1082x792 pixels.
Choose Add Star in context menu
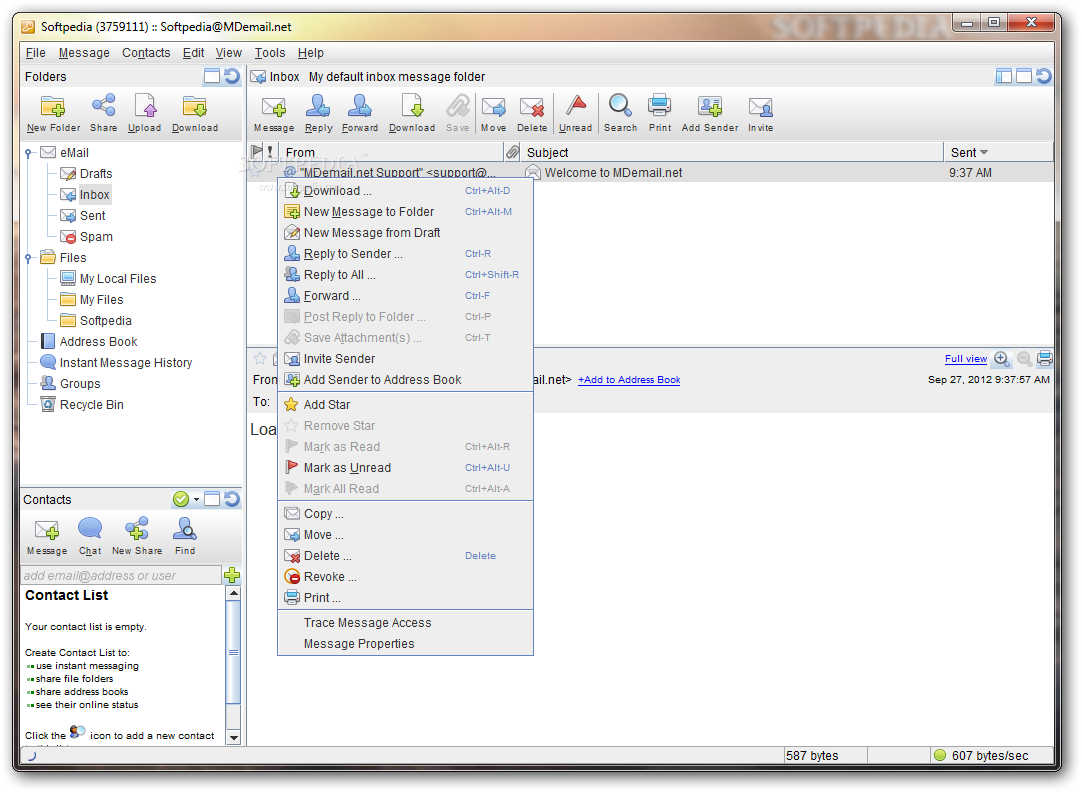click(x=405, y=405)
